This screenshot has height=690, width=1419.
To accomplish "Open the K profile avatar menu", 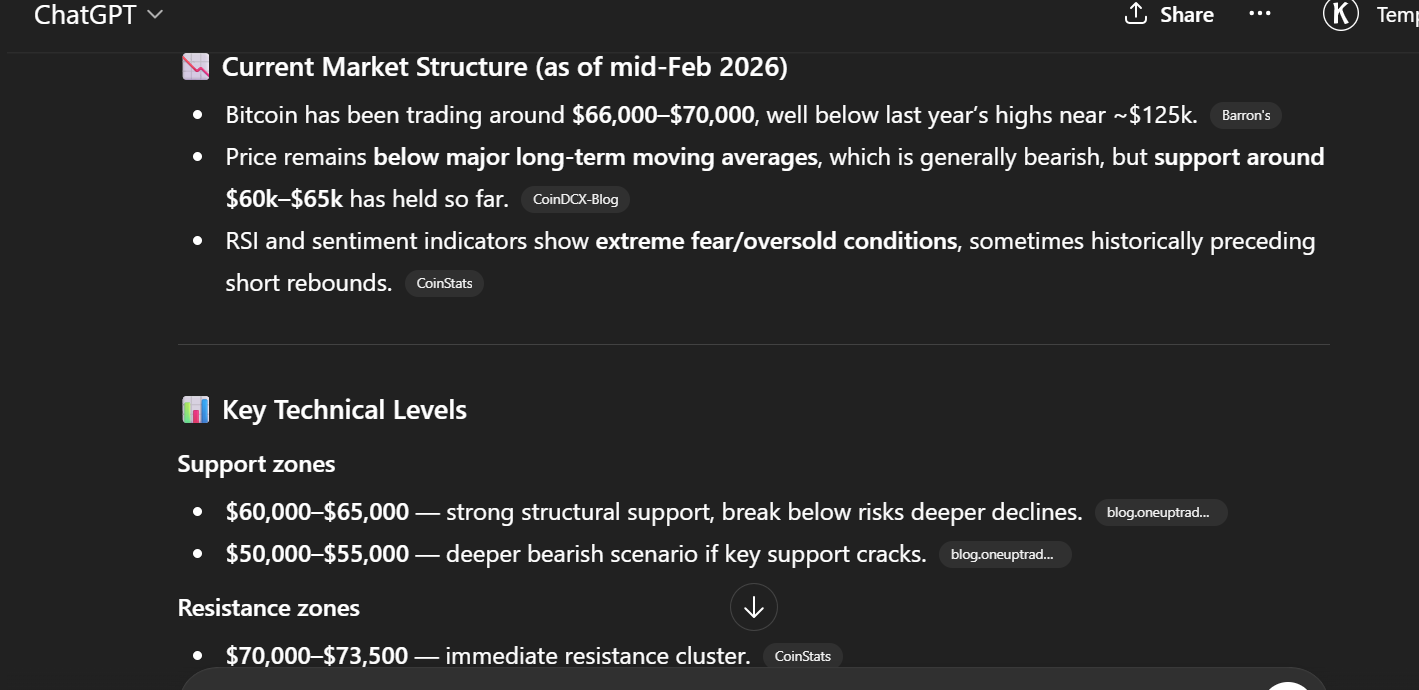I will point(1340,14).
